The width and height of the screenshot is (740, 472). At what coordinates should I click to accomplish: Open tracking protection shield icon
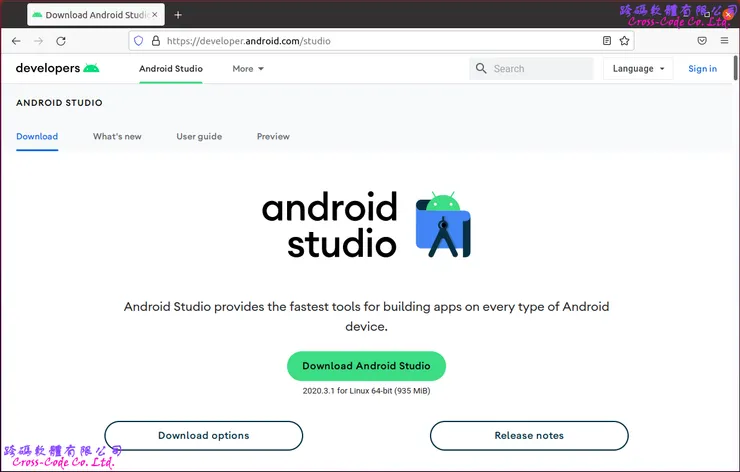coord(138,41)
